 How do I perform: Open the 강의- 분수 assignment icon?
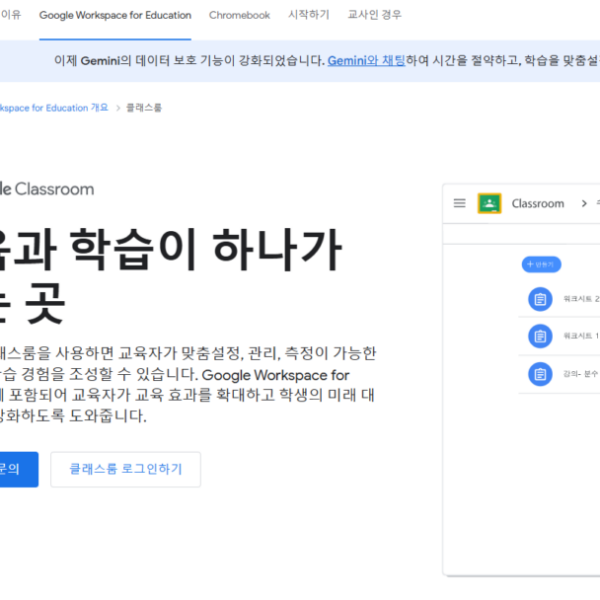pos(540,374)
